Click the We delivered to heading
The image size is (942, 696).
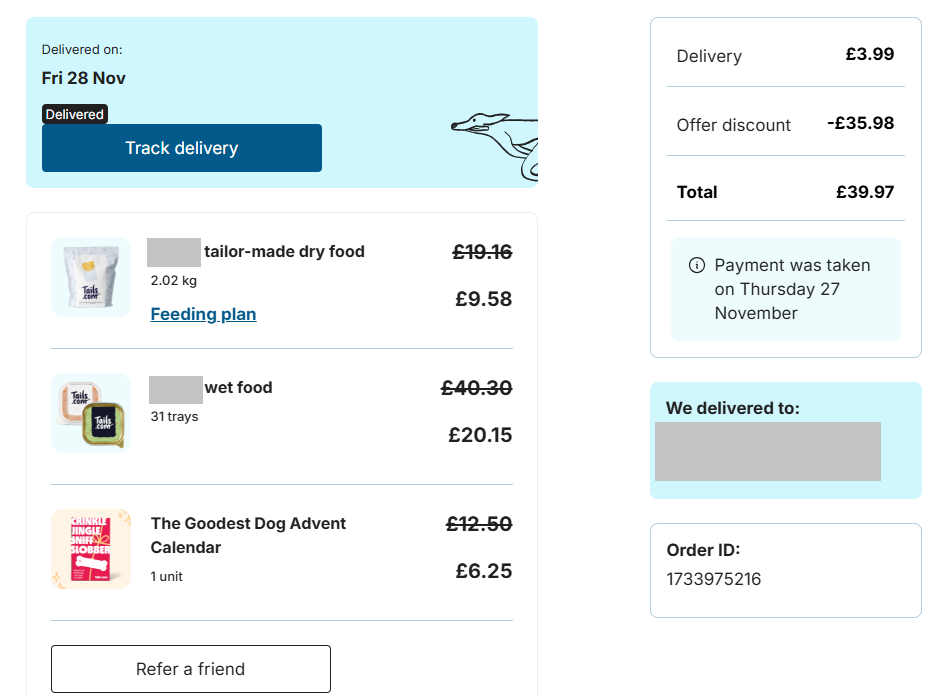coord(732,408)
